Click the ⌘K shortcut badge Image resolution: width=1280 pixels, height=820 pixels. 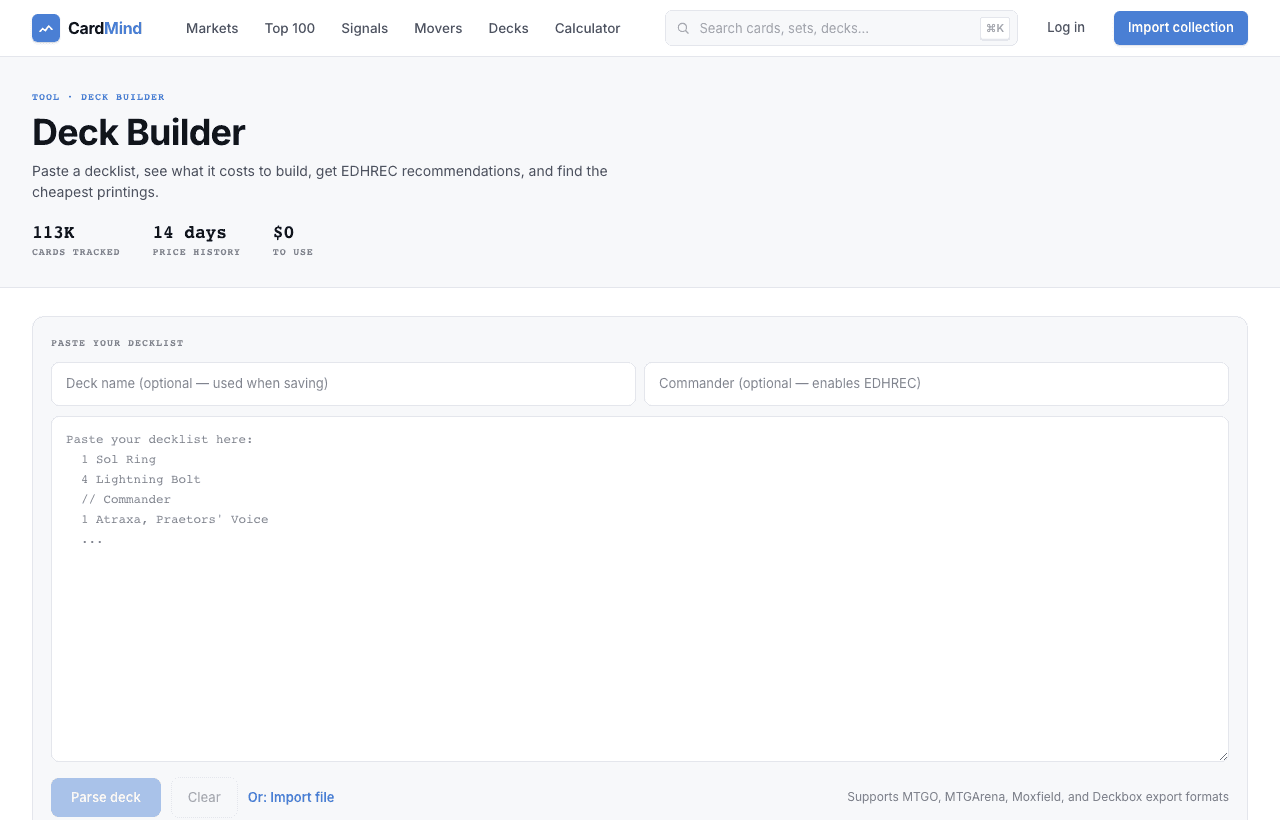(995, 28)
